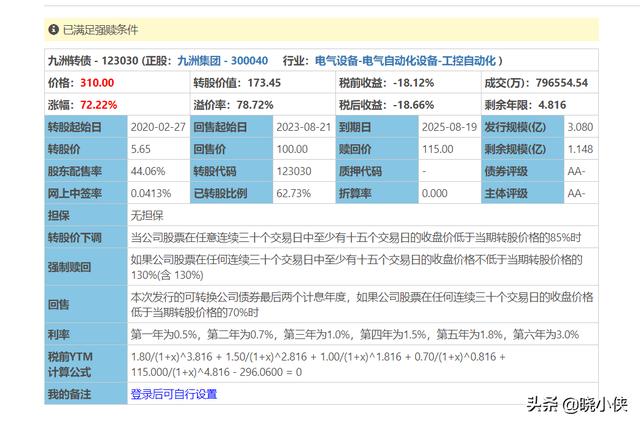The height and width of the screenshot is (425, 640).
Task: Click the 赎回价 value 115.00
Action: click(438, 149)
